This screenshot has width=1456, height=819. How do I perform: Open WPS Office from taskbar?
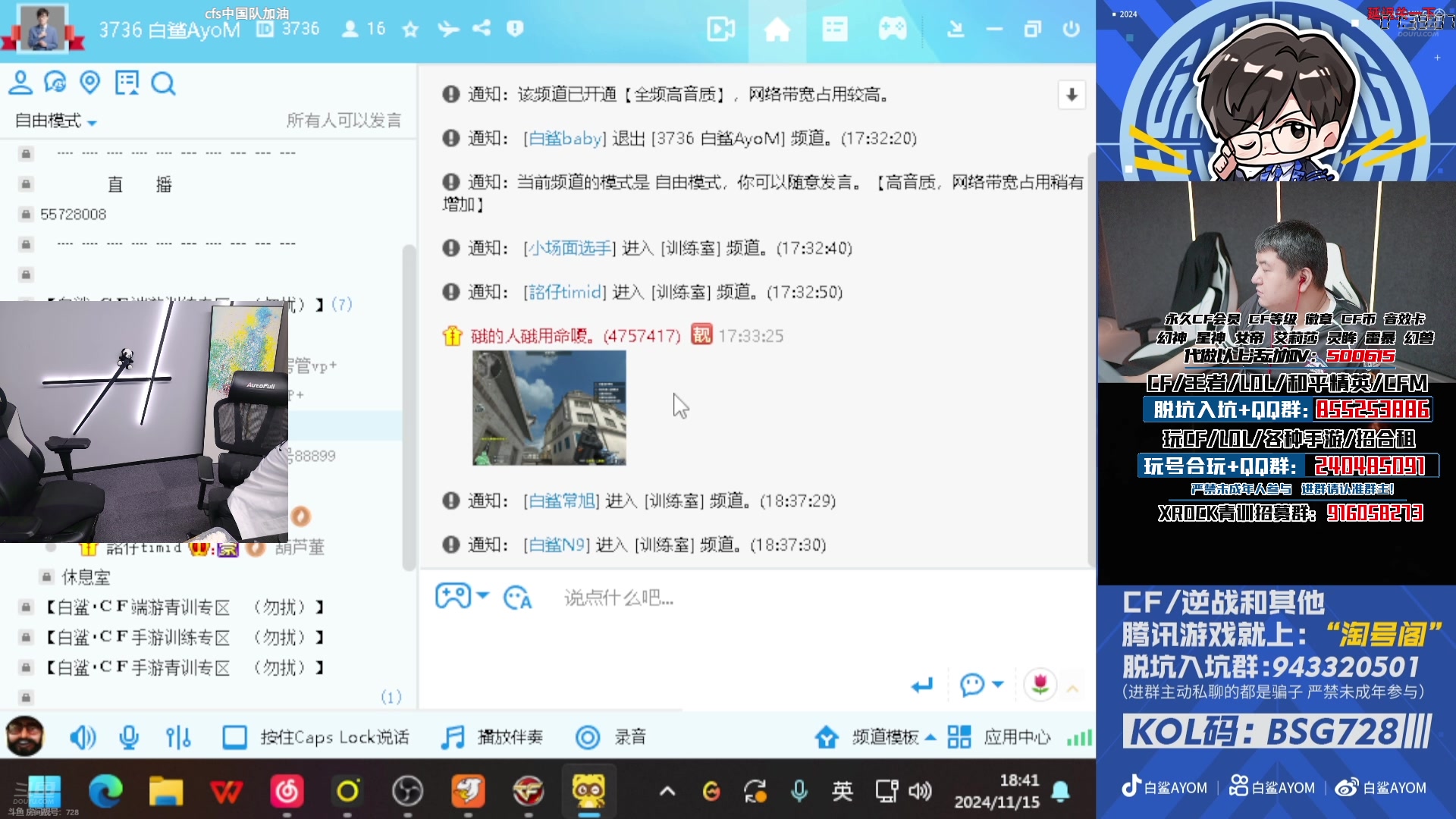click(226, 792)
